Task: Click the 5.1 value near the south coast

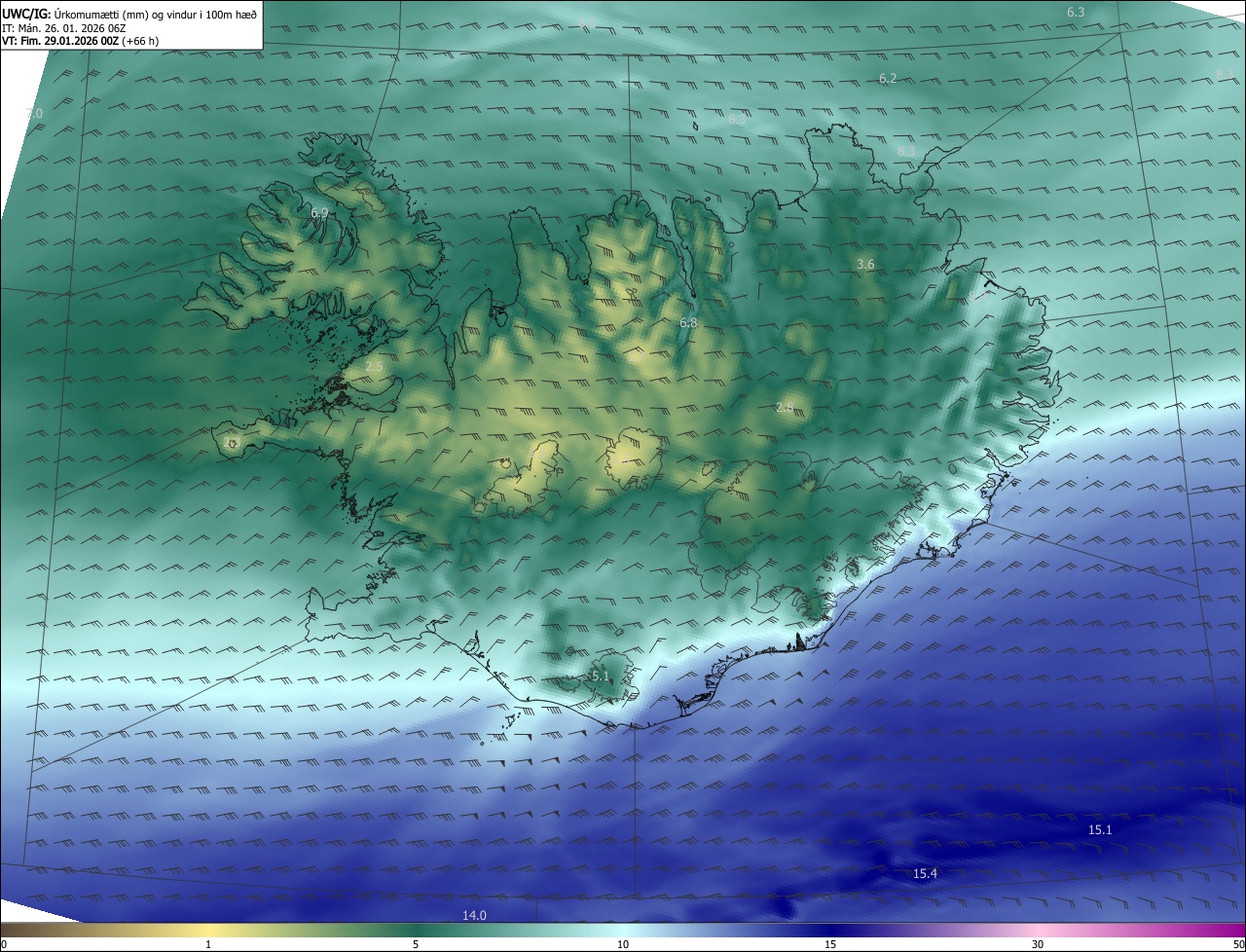Action: [601, 676]
